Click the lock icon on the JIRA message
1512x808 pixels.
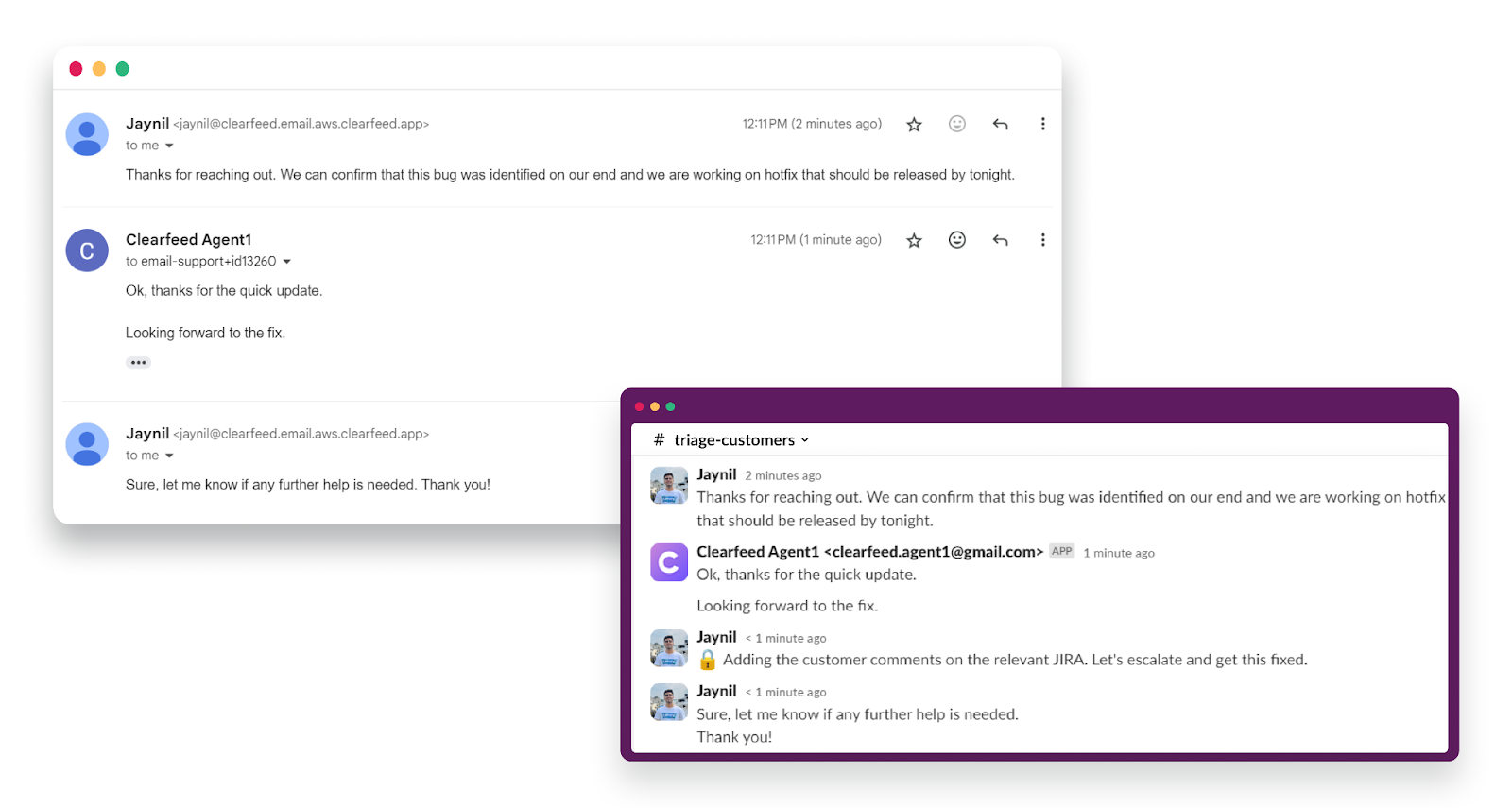[707, 660]
